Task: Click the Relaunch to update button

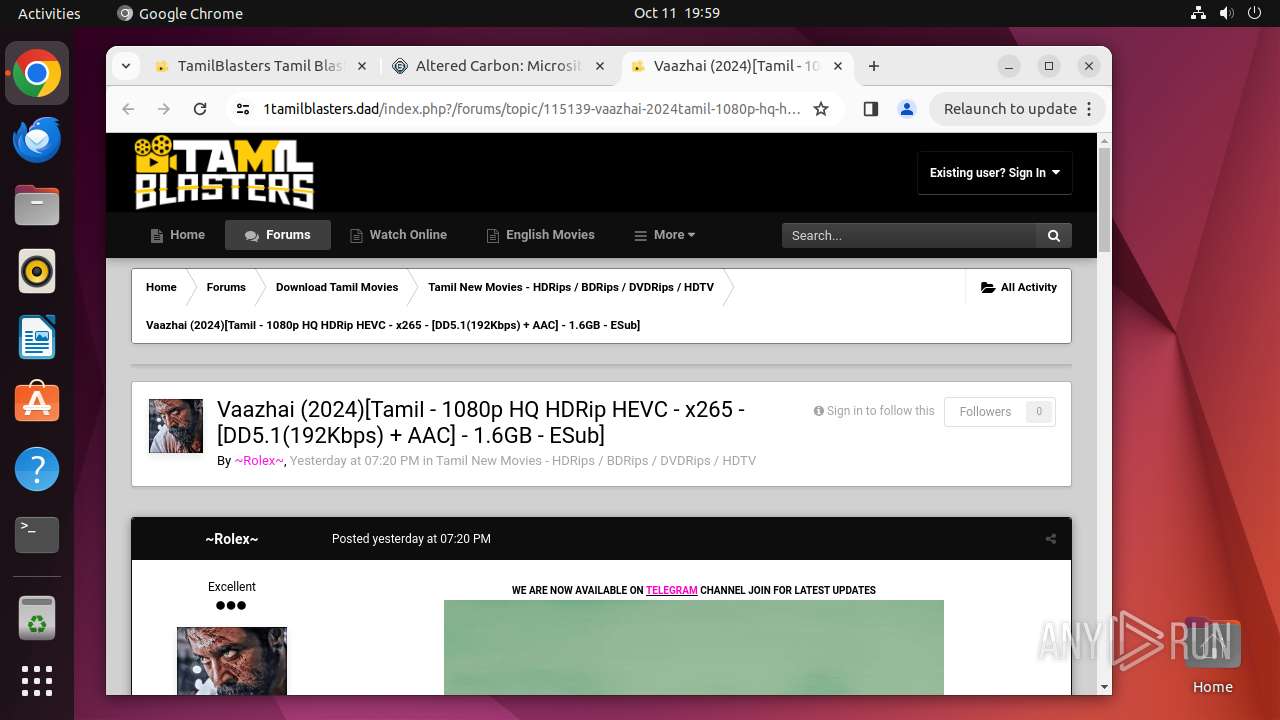Action: [x=1010, y=109]
